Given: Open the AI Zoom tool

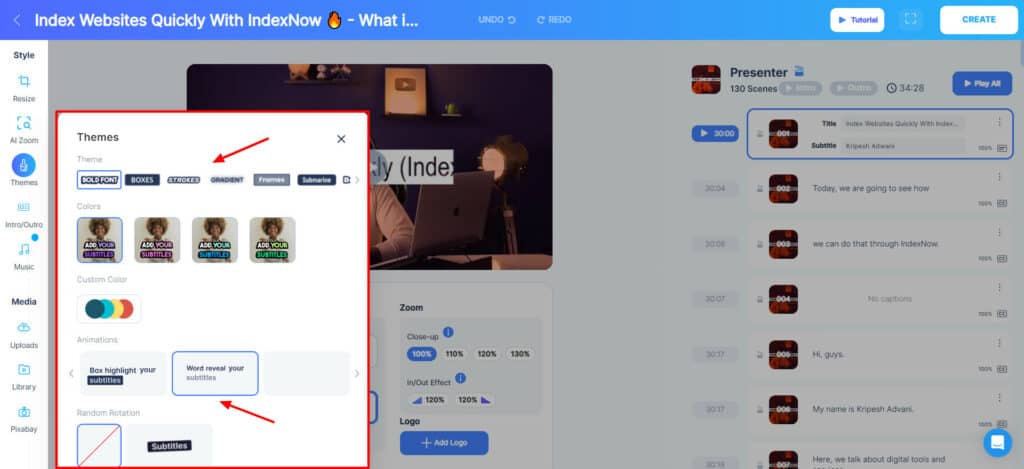Looking at the screenshot, I should coord(24,129).
